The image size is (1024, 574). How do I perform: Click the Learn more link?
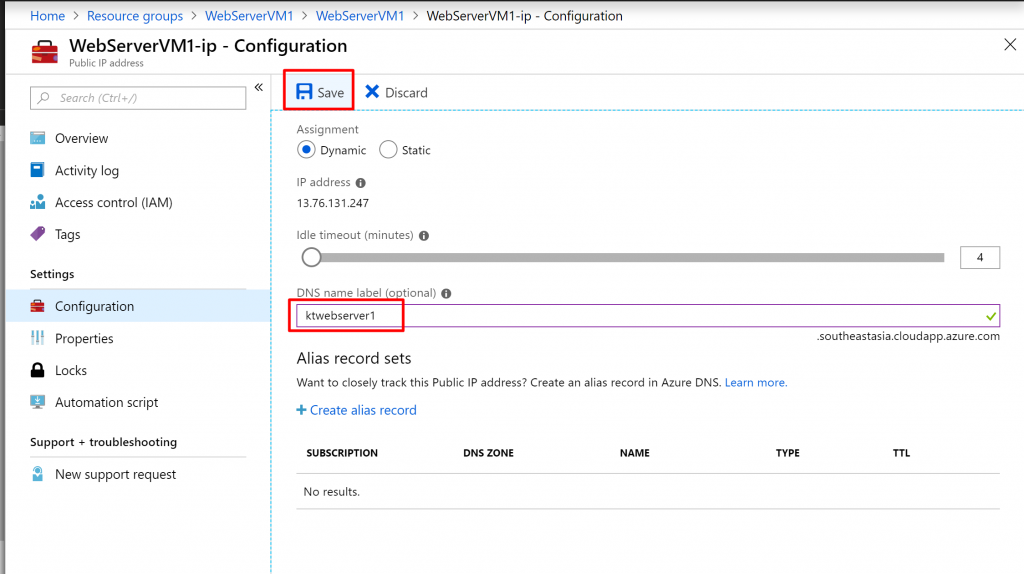point(756,383)
